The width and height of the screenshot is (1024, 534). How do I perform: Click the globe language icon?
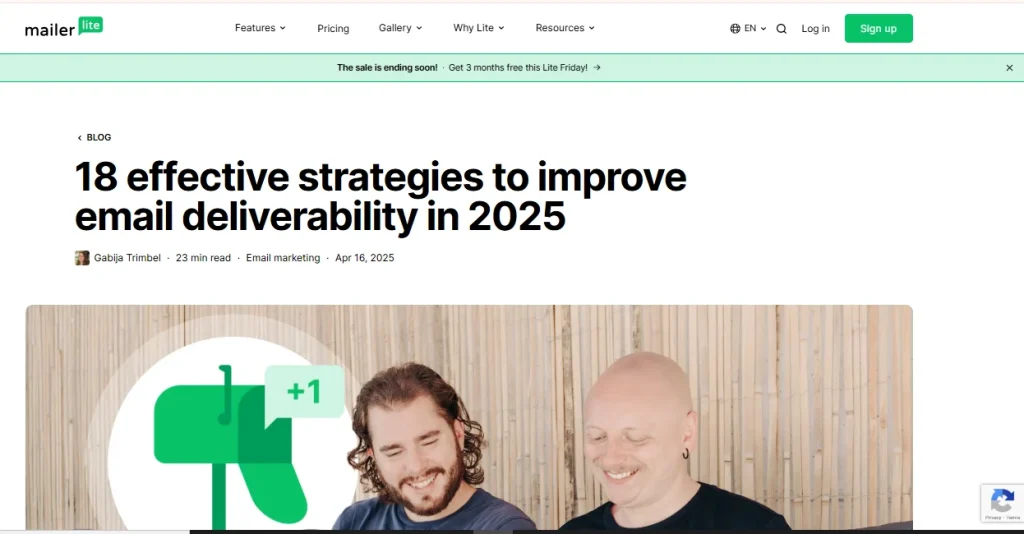point(735,28)
